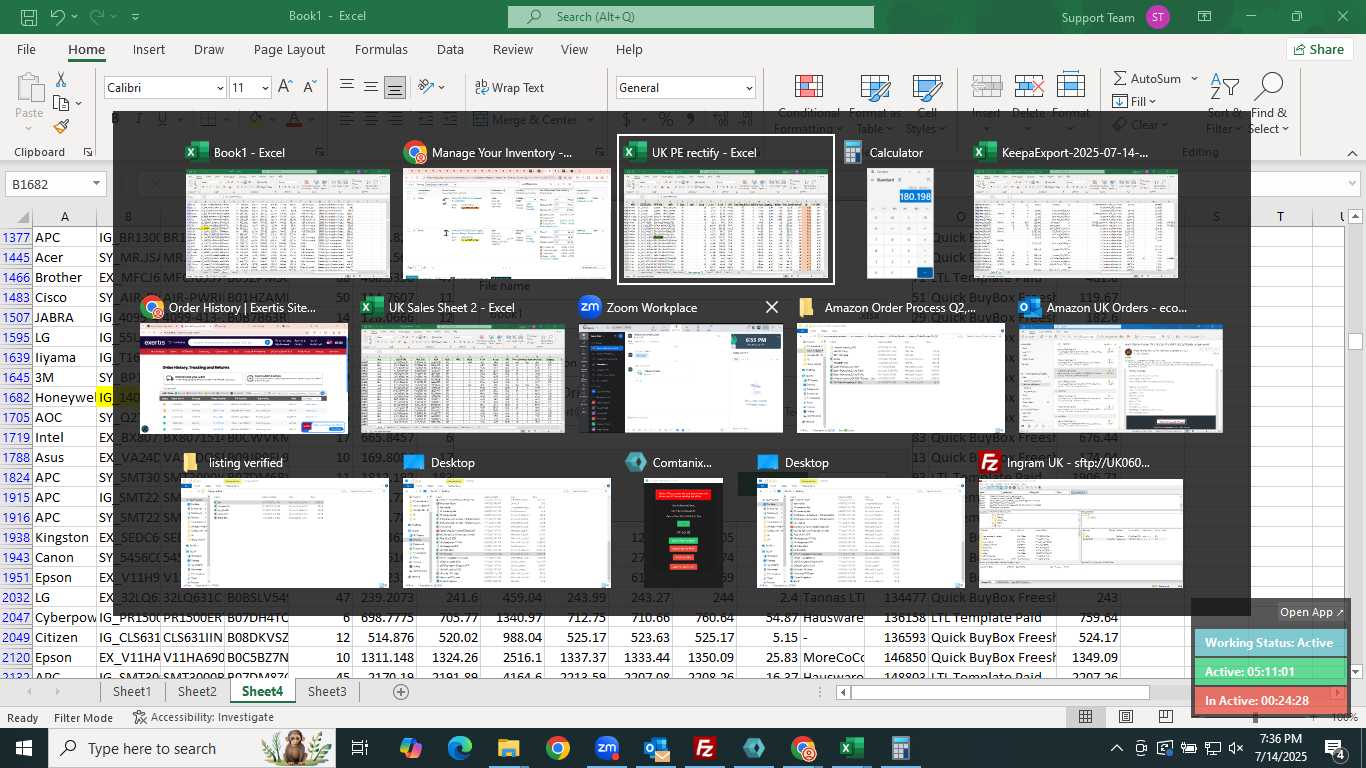Click the taskbar search box
The image size is (1366, 768).
click(x=193, y=748)
